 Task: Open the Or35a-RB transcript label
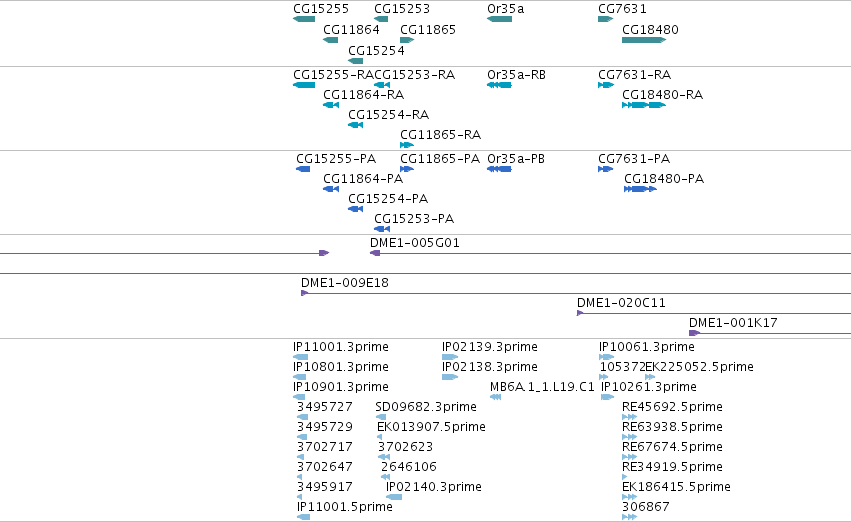click(516, 74)
